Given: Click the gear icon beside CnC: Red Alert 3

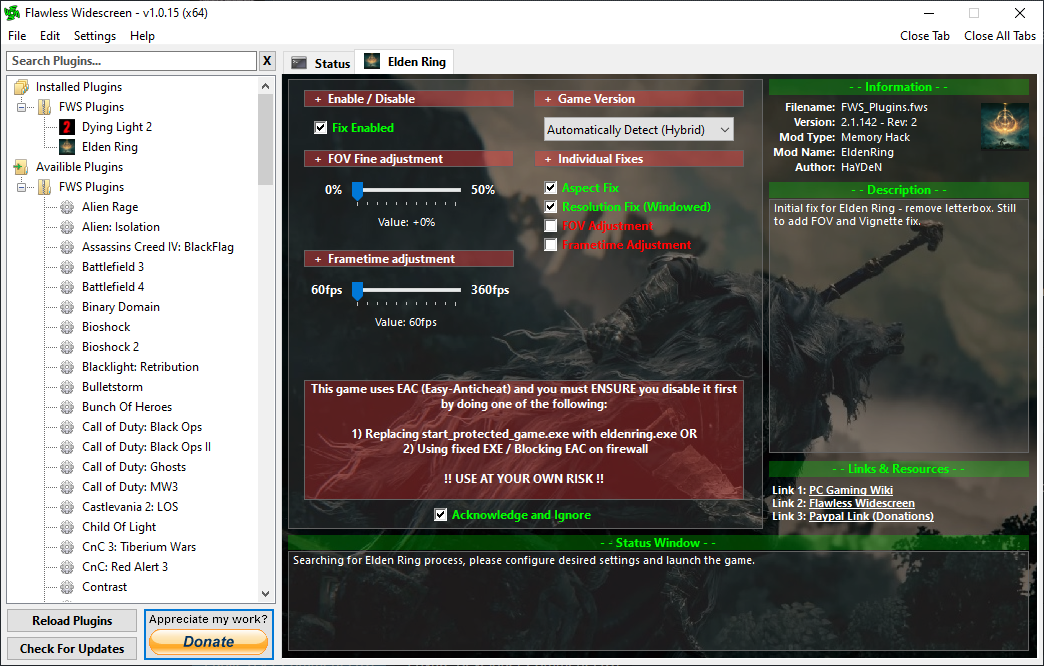Looking at the screenshot, I should (67, 567).
